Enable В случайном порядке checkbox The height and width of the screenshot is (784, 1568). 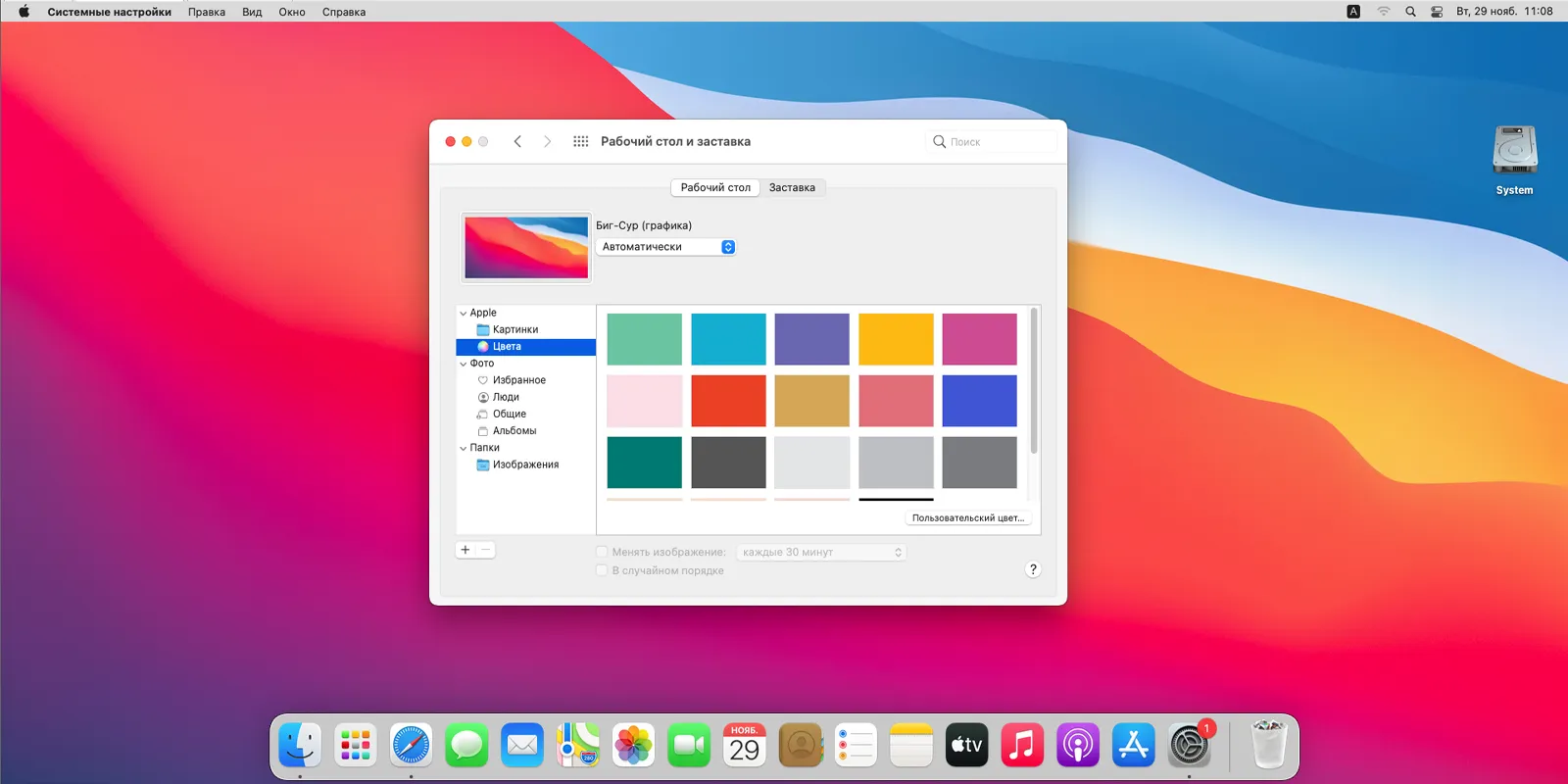pyautogui.click(x=602, y=570)
